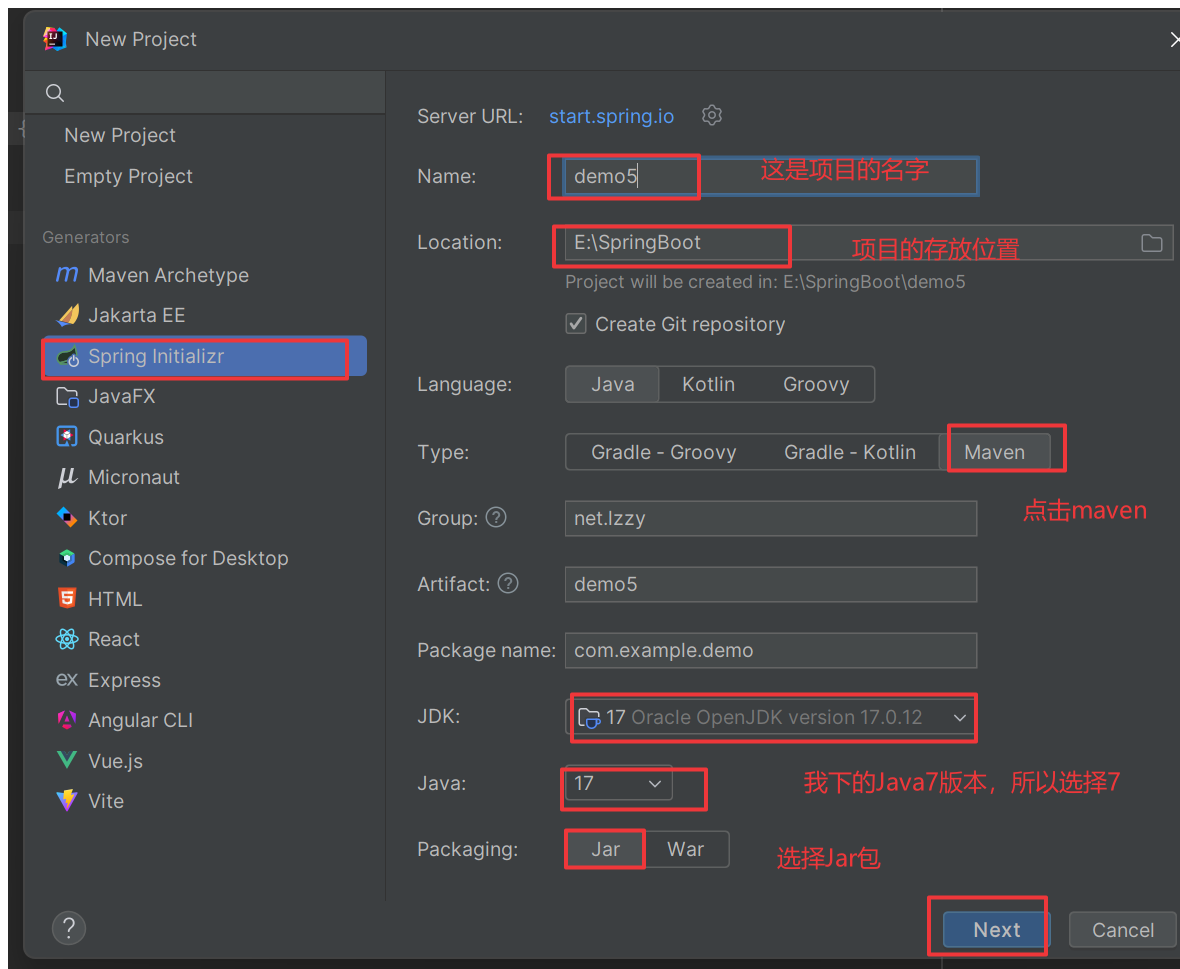Click the Artifact field demo5

pos(771,585)
